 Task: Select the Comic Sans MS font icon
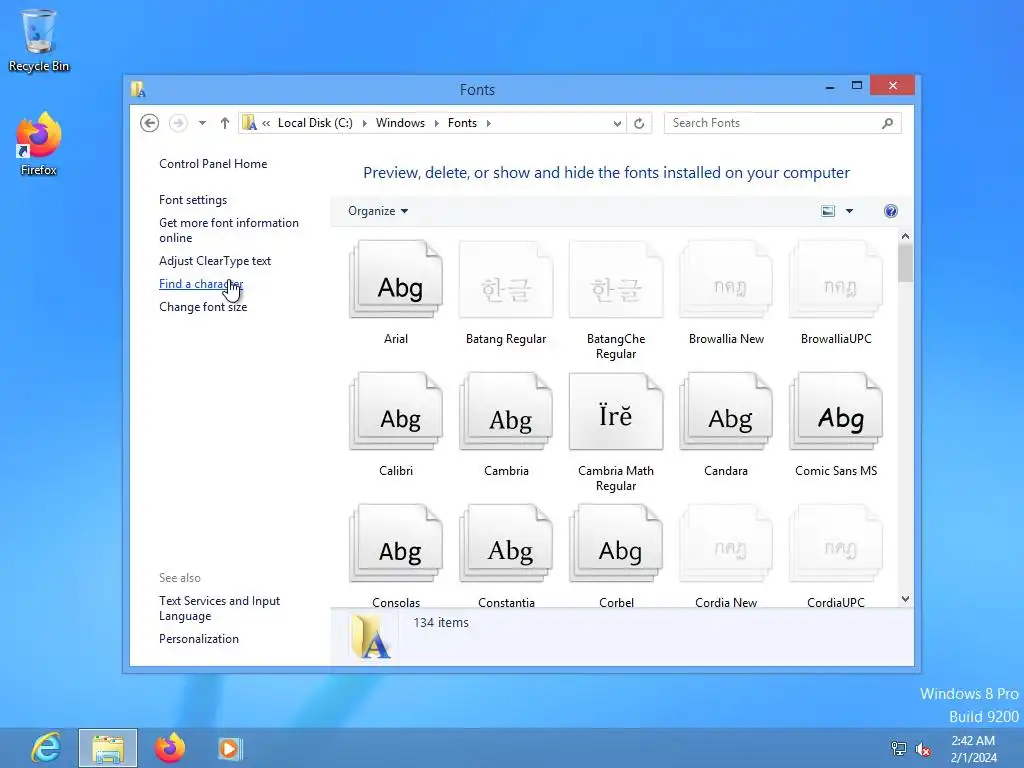(836, 411)
